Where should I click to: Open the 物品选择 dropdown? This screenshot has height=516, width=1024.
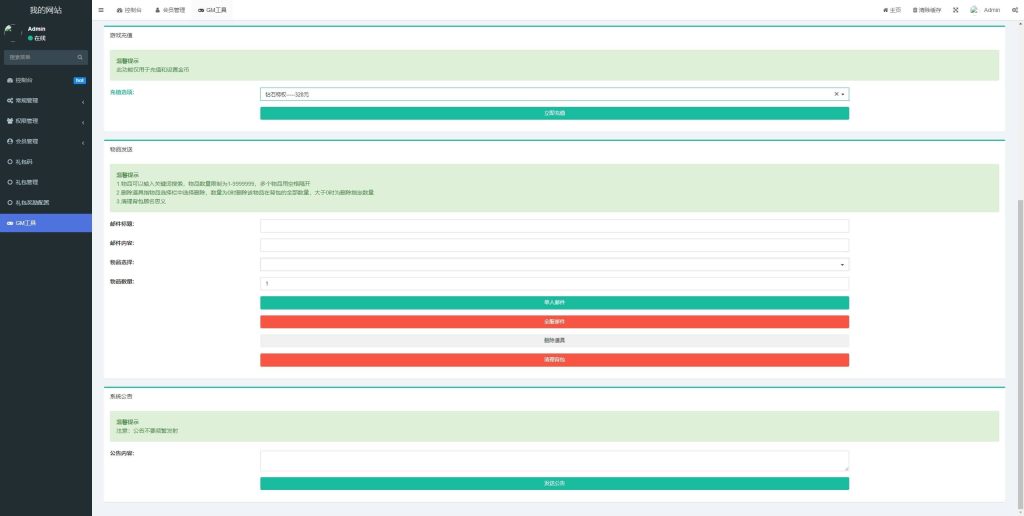pyautogui.click(x=554, y=264)
